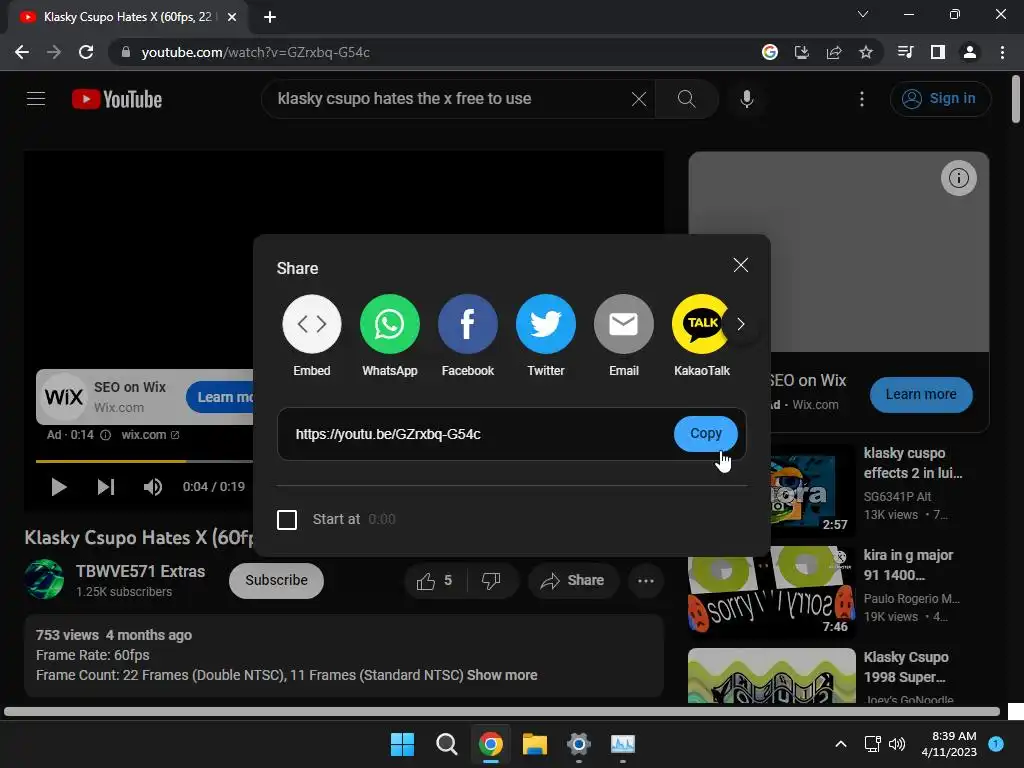Toggle Chrome side panel

point(937,52)
